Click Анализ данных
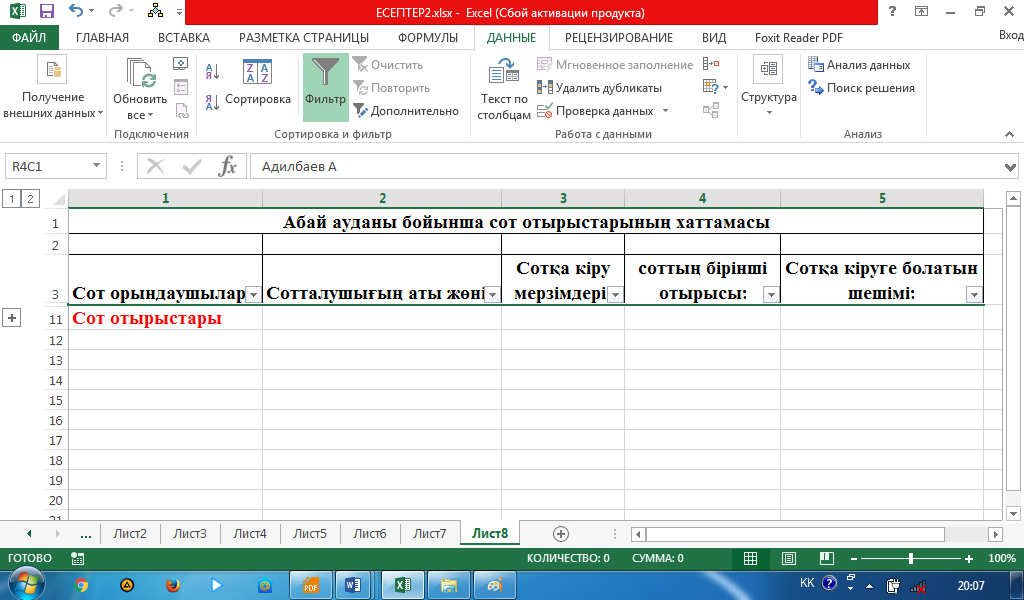The image size is (1024, 600). click(859, 65)
